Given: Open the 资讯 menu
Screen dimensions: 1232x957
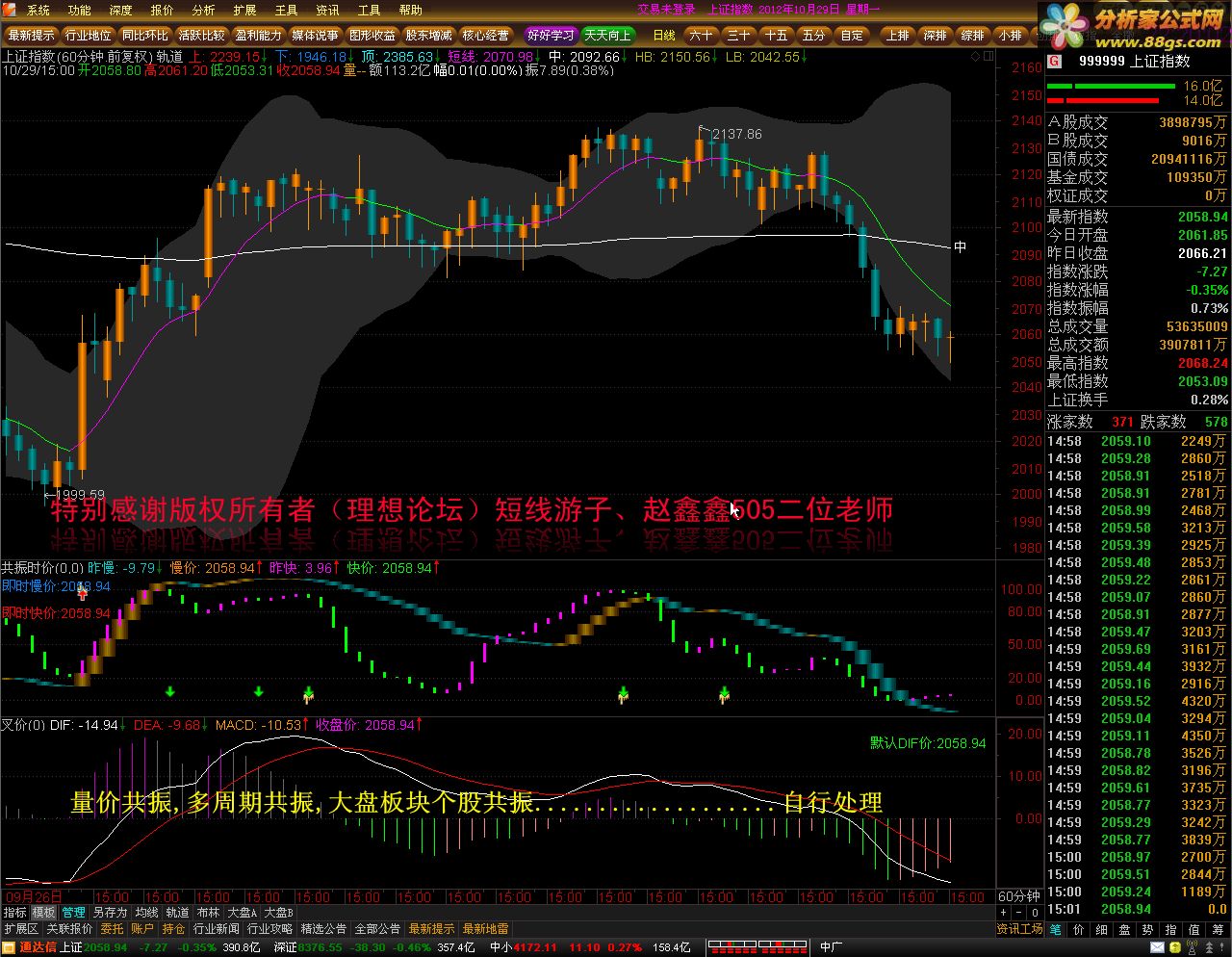Looking at the screenshot, I should [x=327, y=11].
